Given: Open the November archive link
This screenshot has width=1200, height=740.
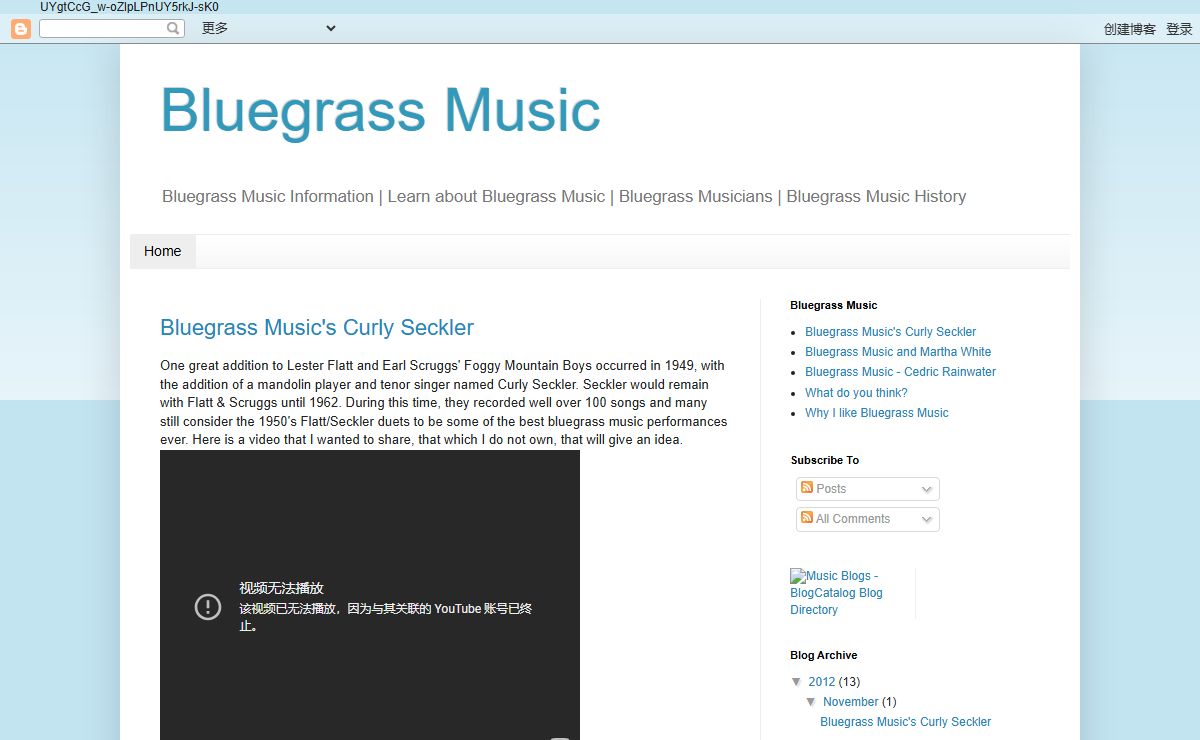Looking at the screenshot, I should point(850,702).
